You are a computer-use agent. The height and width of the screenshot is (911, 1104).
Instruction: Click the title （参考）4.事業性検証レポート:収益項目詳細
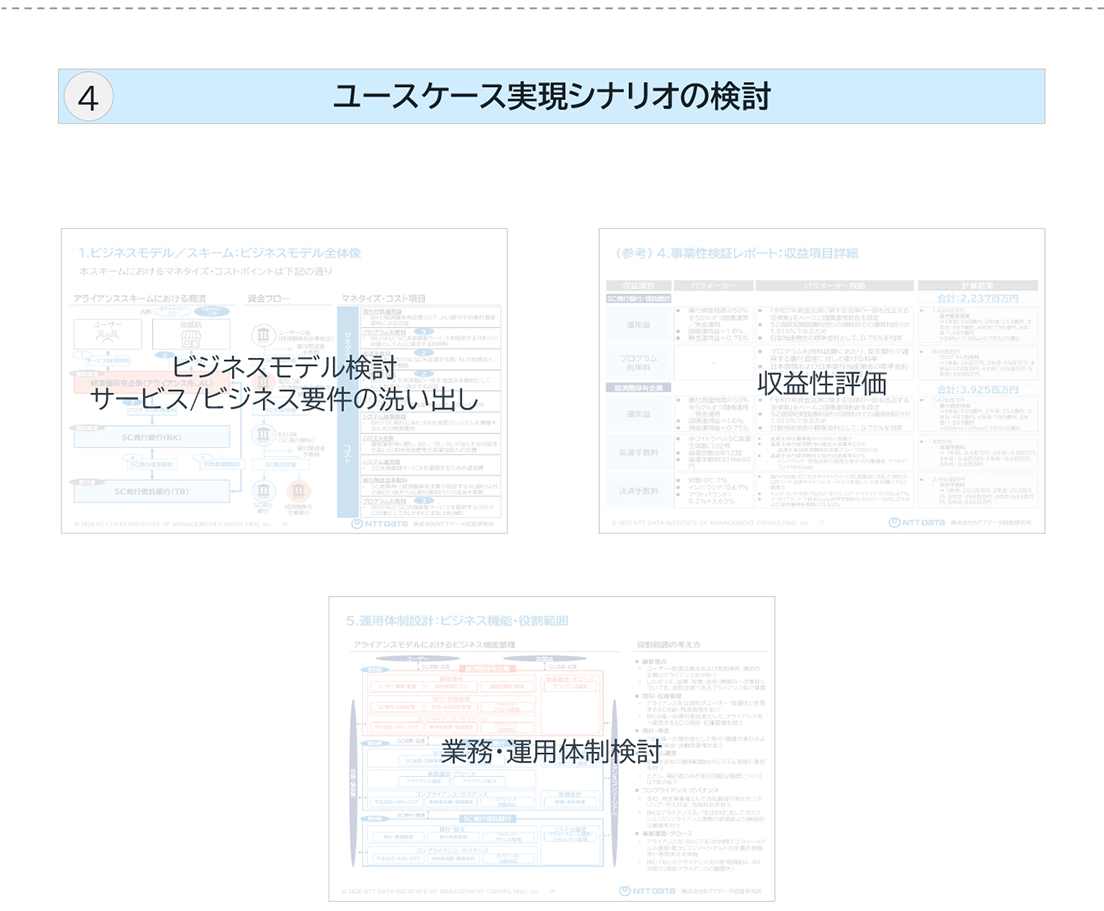(x=736, y=253)
